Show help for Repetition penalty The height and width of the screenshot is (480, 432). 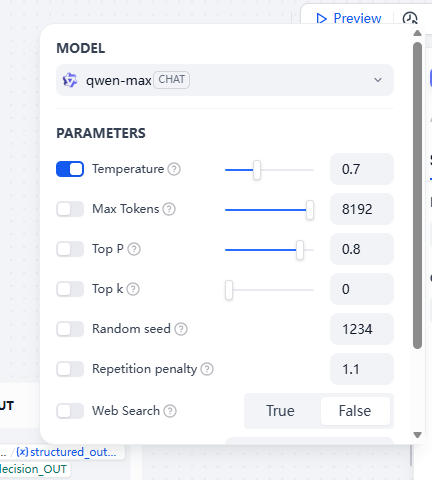207,369
